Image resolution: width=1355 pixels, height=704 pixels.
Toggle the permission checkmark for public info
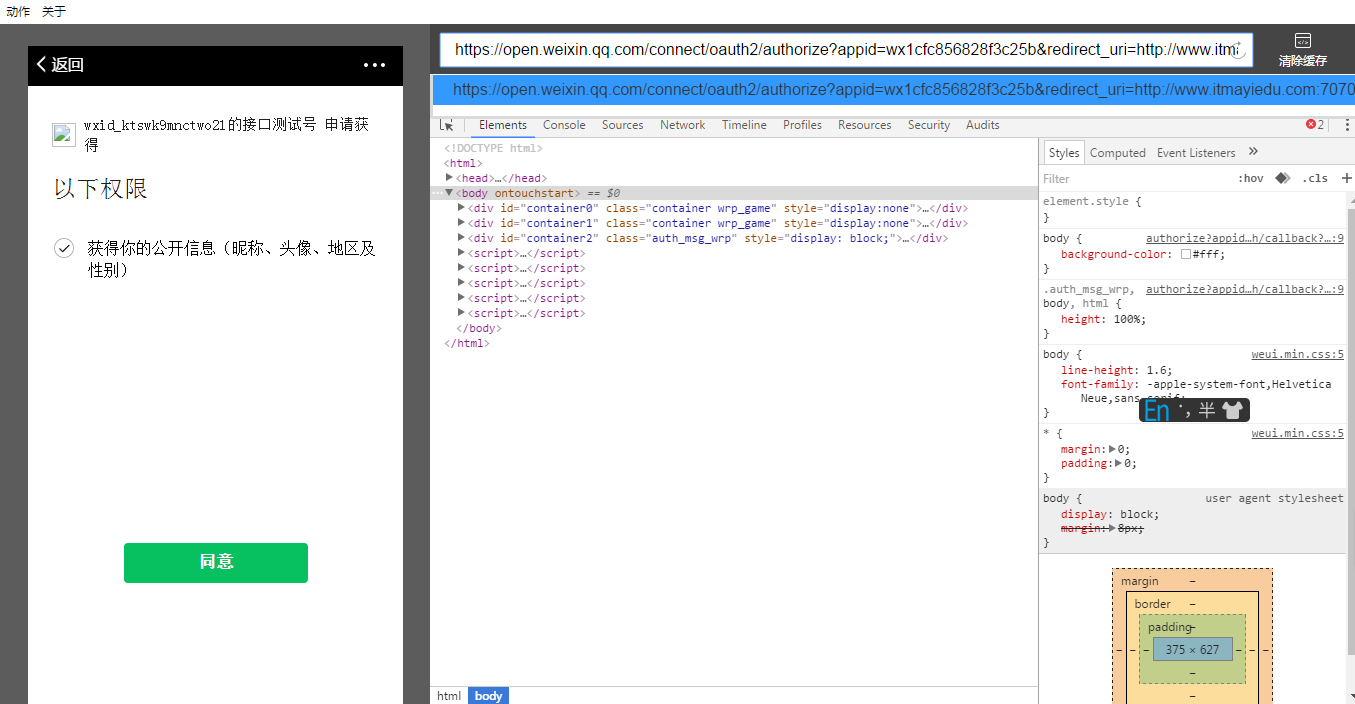[x=64, y=248]
